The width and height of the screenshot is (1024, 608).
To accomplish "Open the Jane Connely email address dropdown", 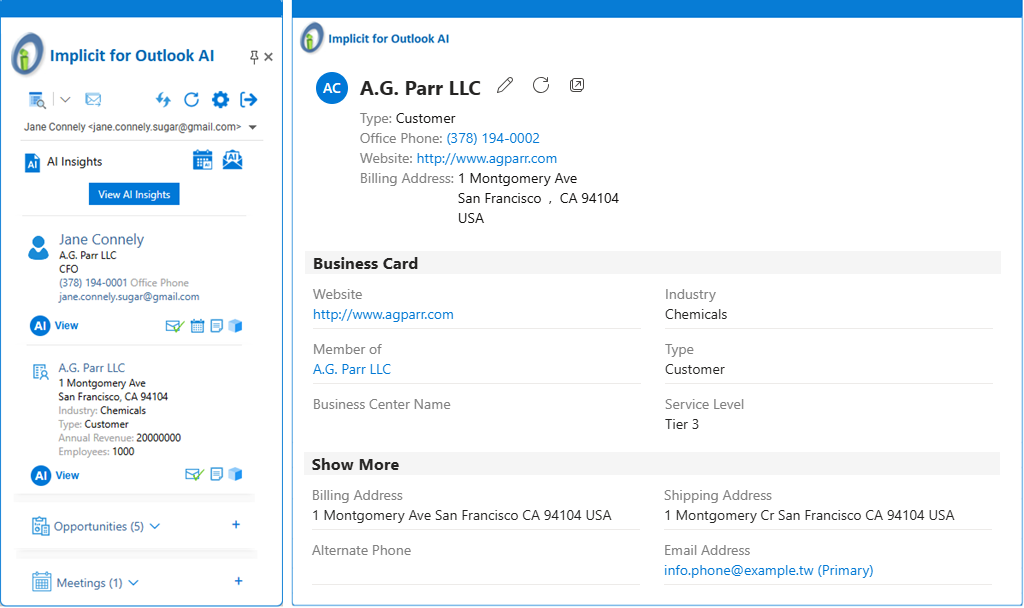I will tap(253, 128).
